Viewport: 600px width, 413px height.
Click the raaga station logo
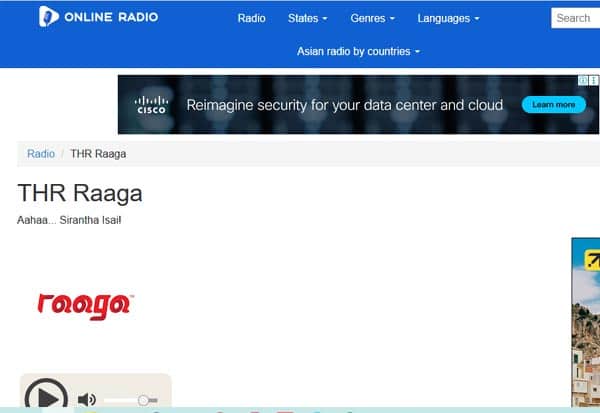pyautogui.click(x=85, y=306)
